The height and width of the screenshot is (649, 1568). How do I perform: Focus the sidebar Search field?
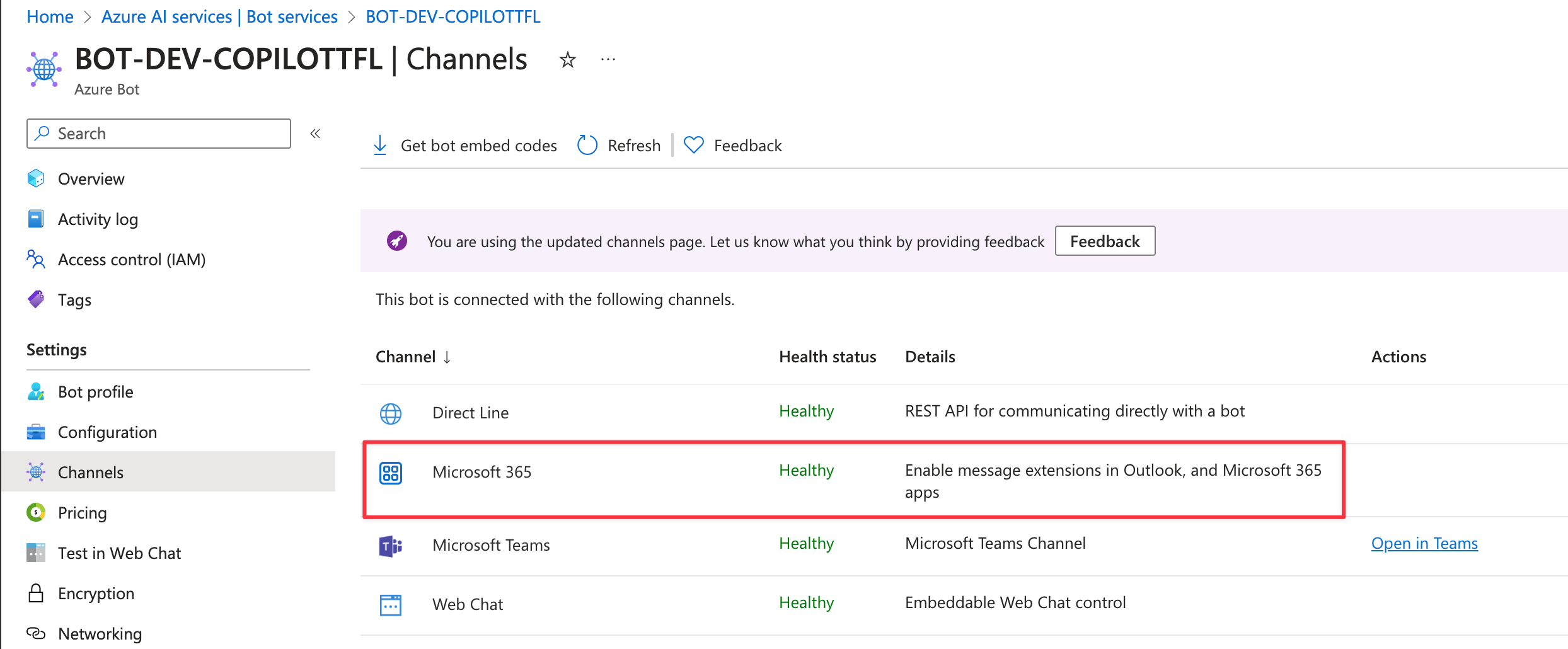pyautogui.click(x=159, y=134)
